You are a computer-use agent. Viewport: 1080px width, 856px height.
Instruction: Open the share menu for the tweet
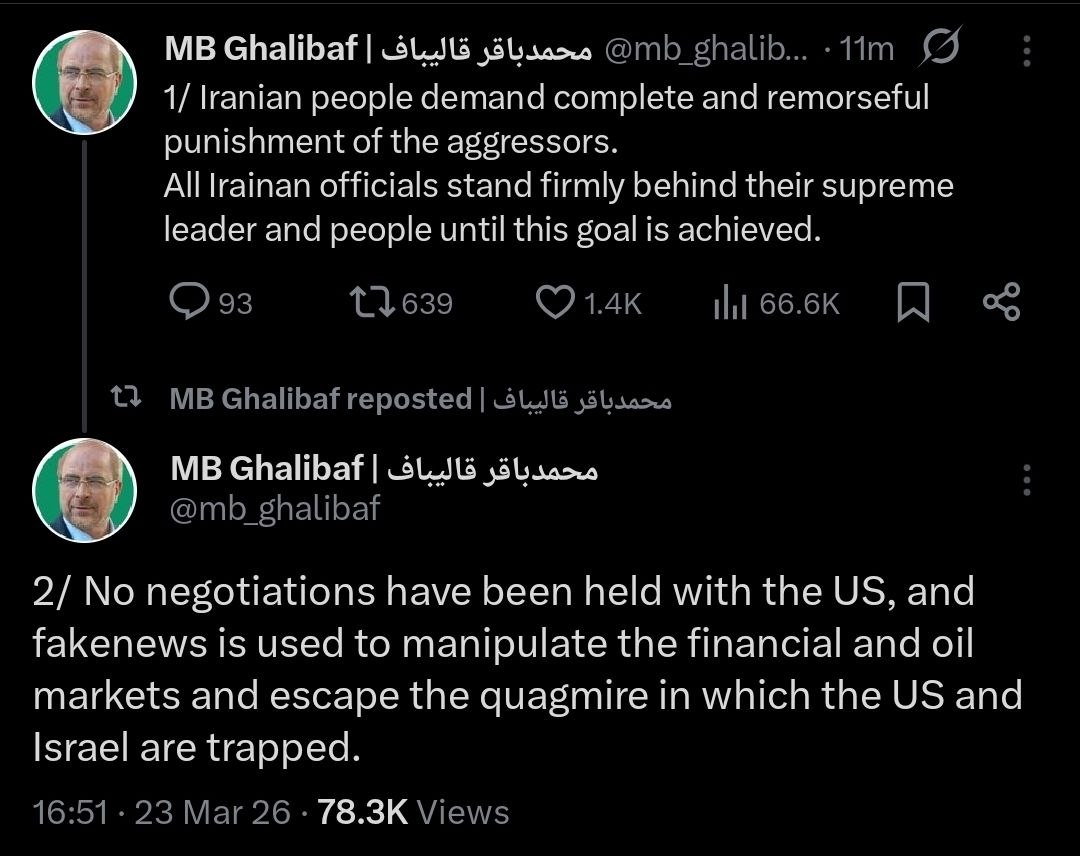tap(1000, 302)
